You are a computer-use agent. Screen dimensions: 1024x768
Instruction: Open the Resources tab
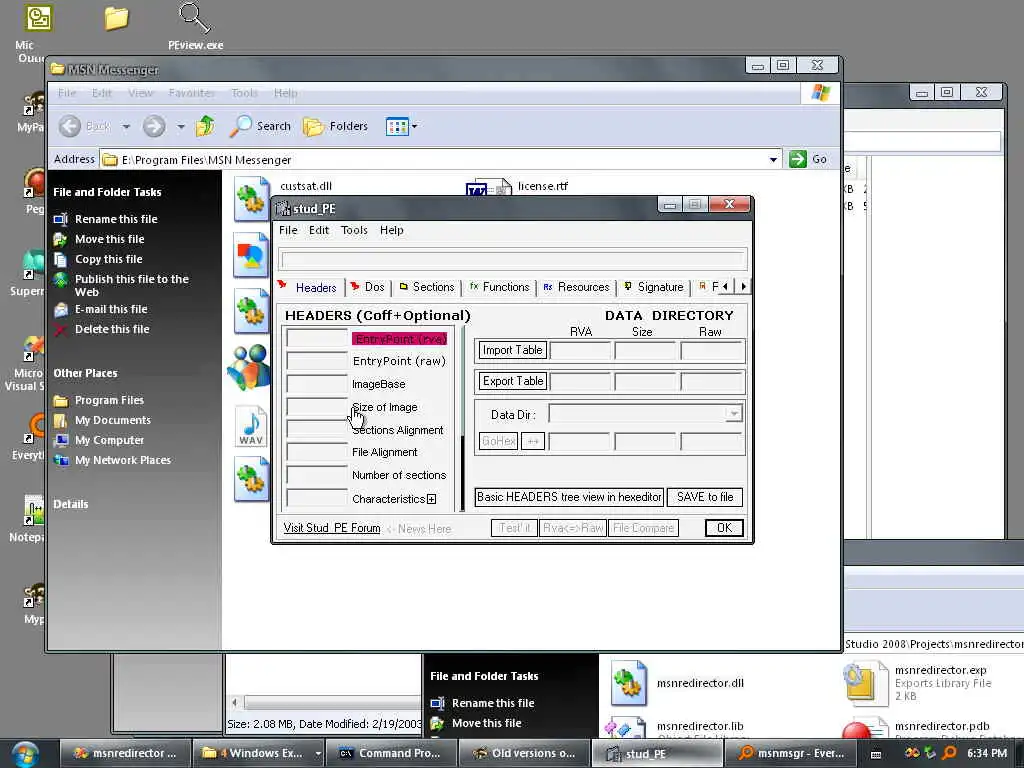coord(576,287)
